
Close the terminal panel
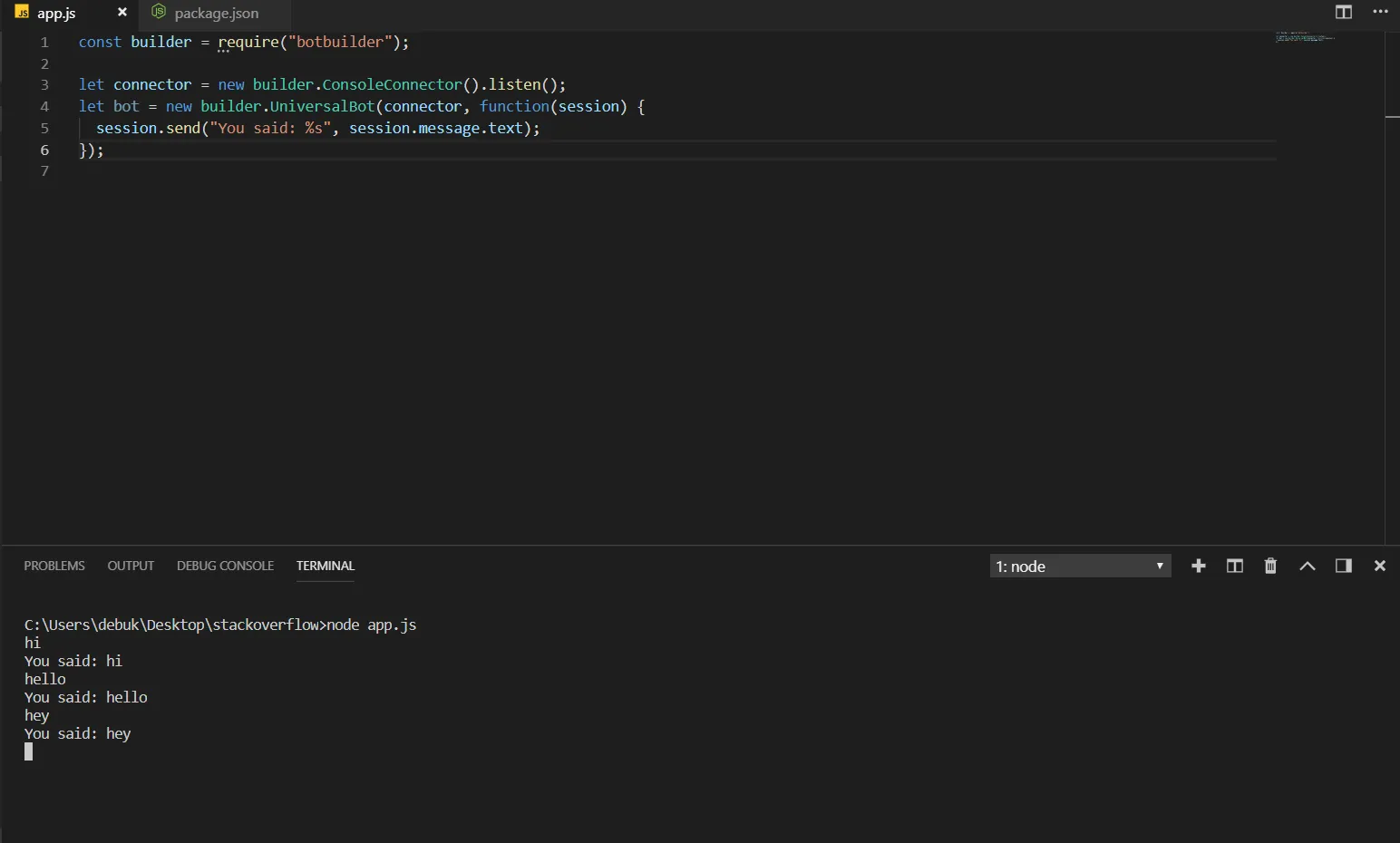[x=1379, y=566]
